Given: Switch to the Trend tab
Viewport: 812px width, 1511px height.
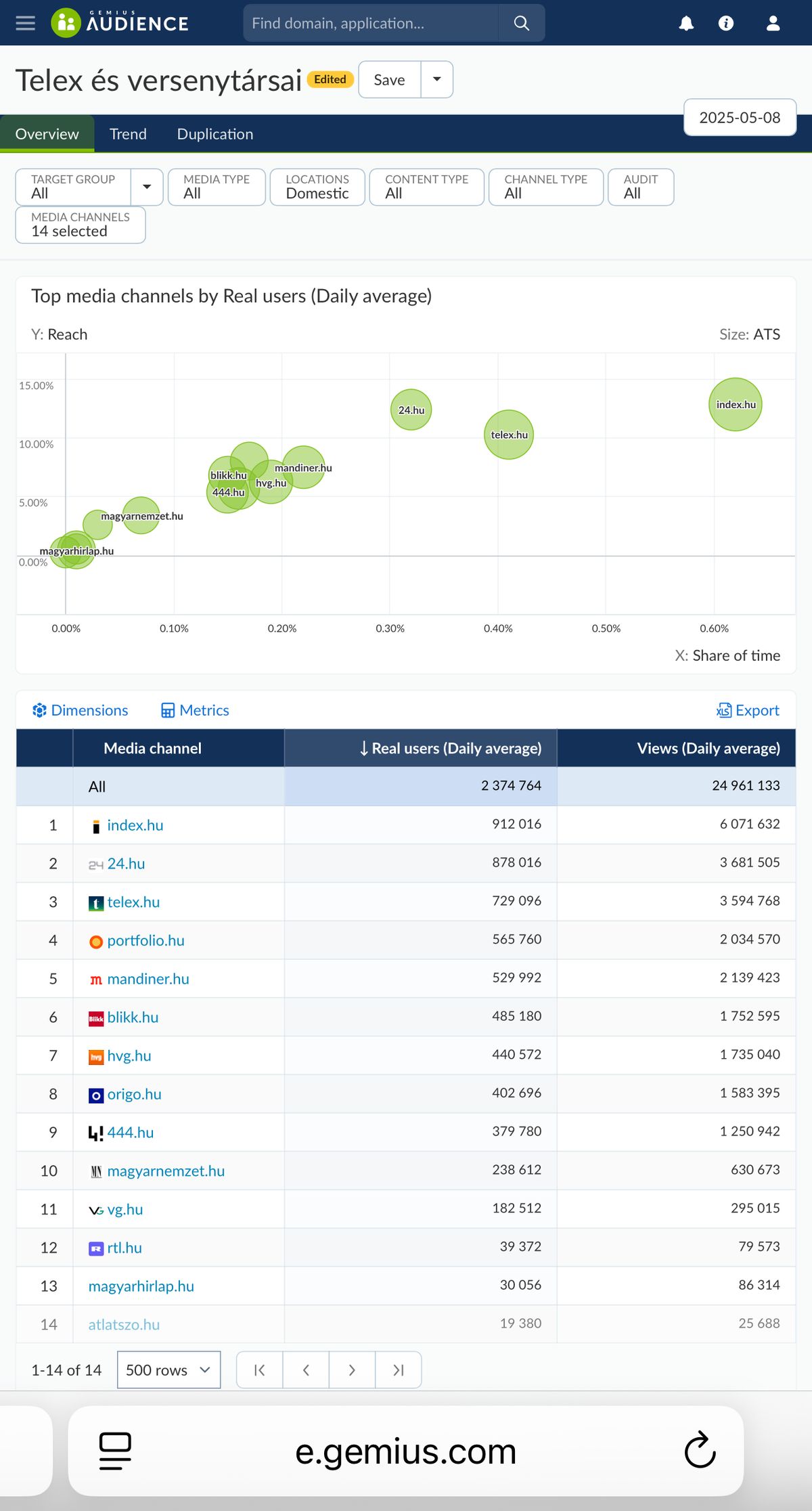Looking at the screenshot, I should [128, 134].
